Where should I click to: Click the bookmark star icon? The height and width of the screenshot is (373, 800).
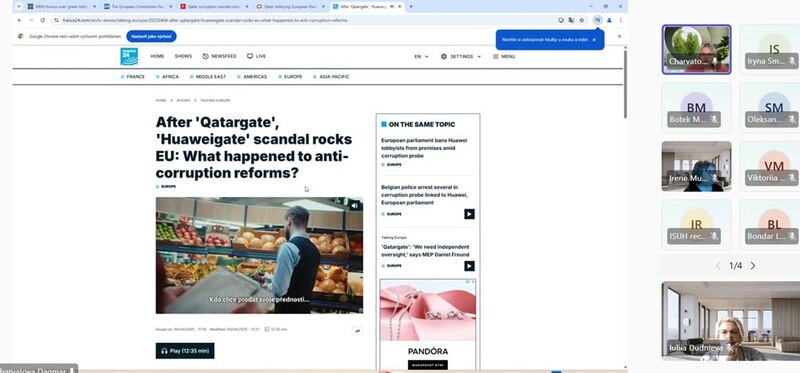pos(582,20)
